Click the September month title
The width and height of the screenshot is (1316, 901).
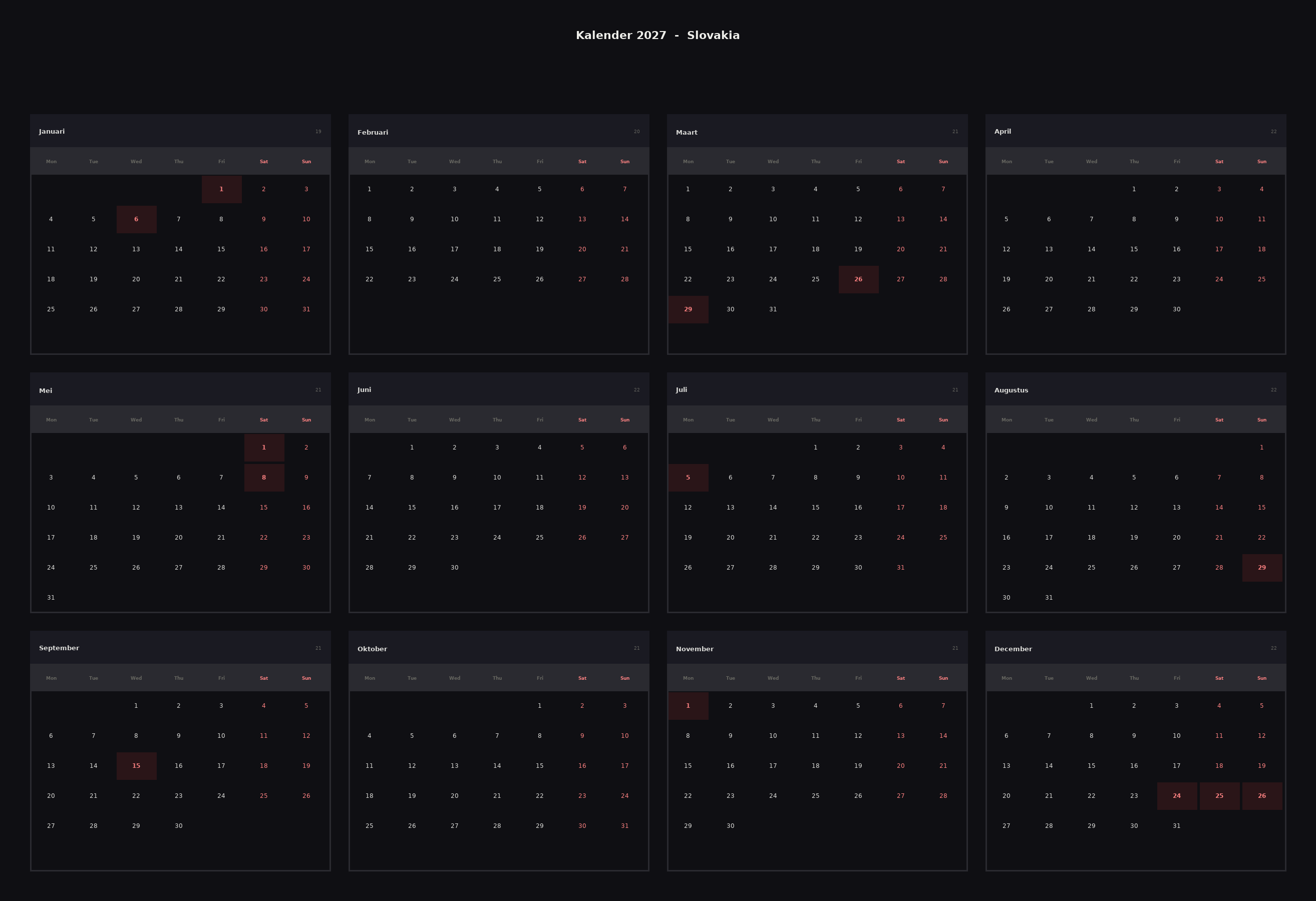click(59, 647)
